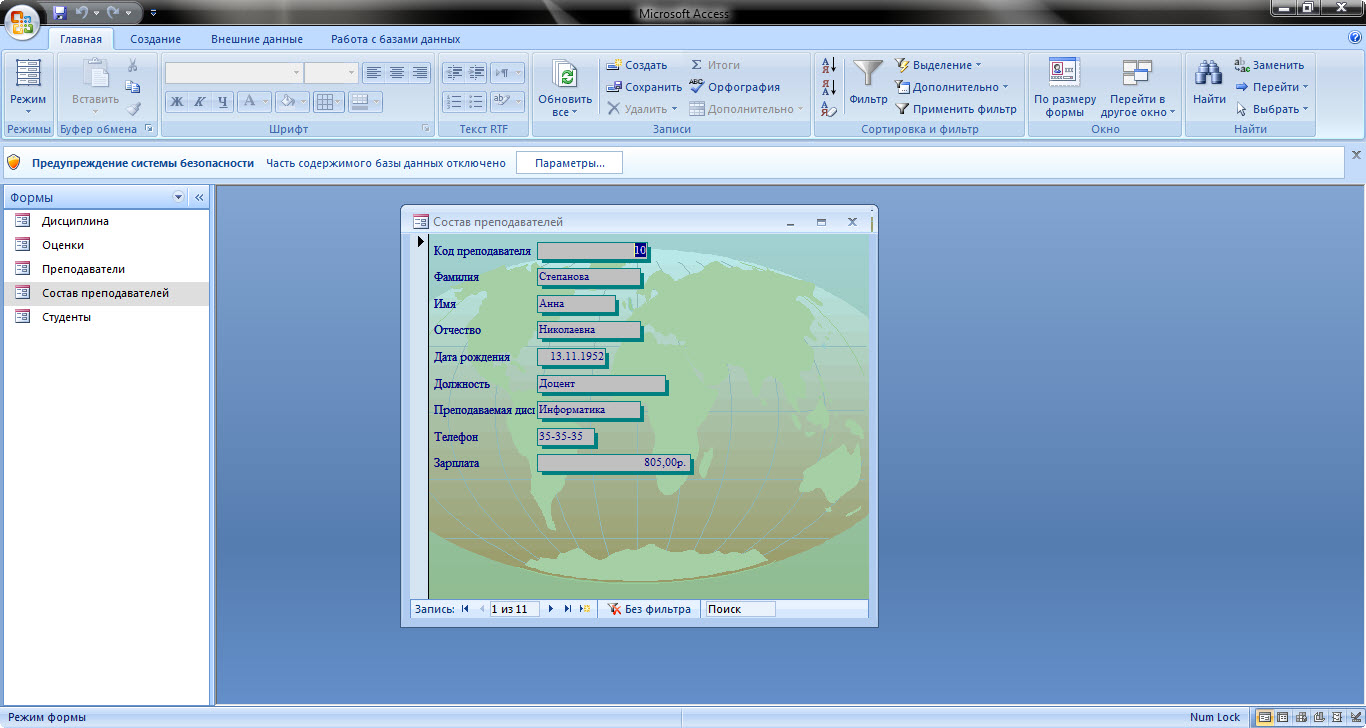Toggle italic К formatting

(200, 101)
